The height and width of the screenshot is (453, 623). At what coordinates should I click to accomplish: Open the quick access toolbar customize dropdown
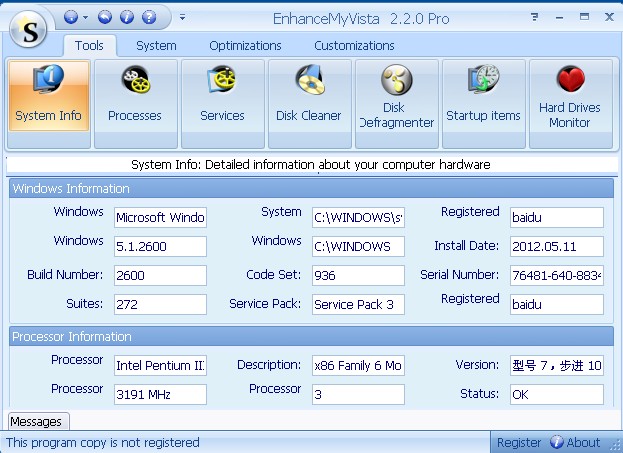[182, 17]
